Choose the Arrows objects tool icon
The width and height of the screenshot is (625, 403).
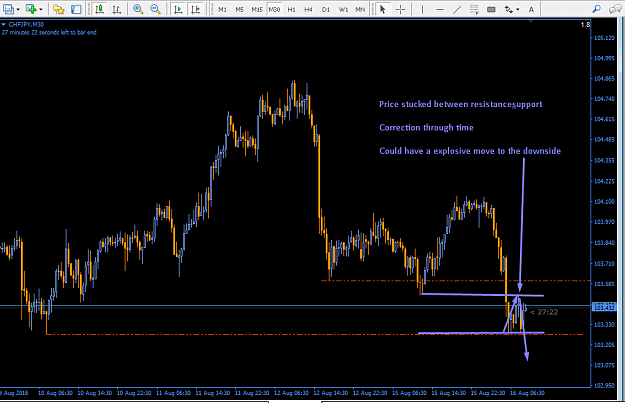point(509,9)
